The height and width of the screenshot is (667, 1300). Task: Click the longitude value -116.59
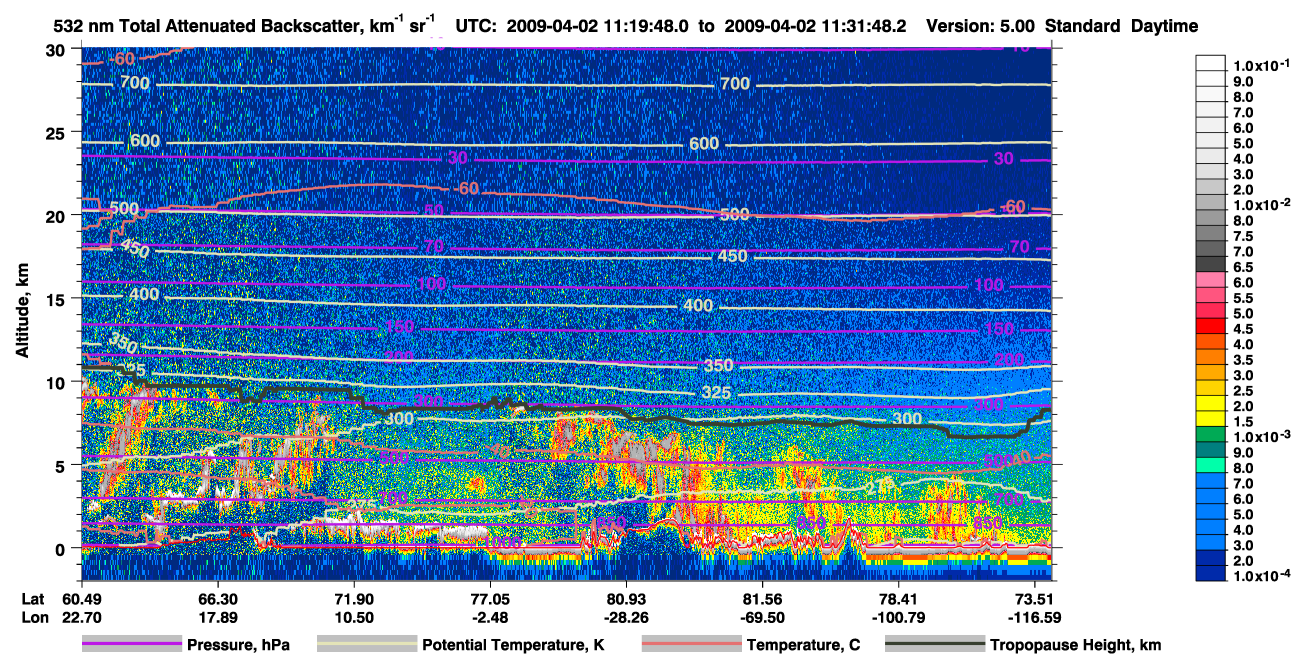click(1034, 617)
